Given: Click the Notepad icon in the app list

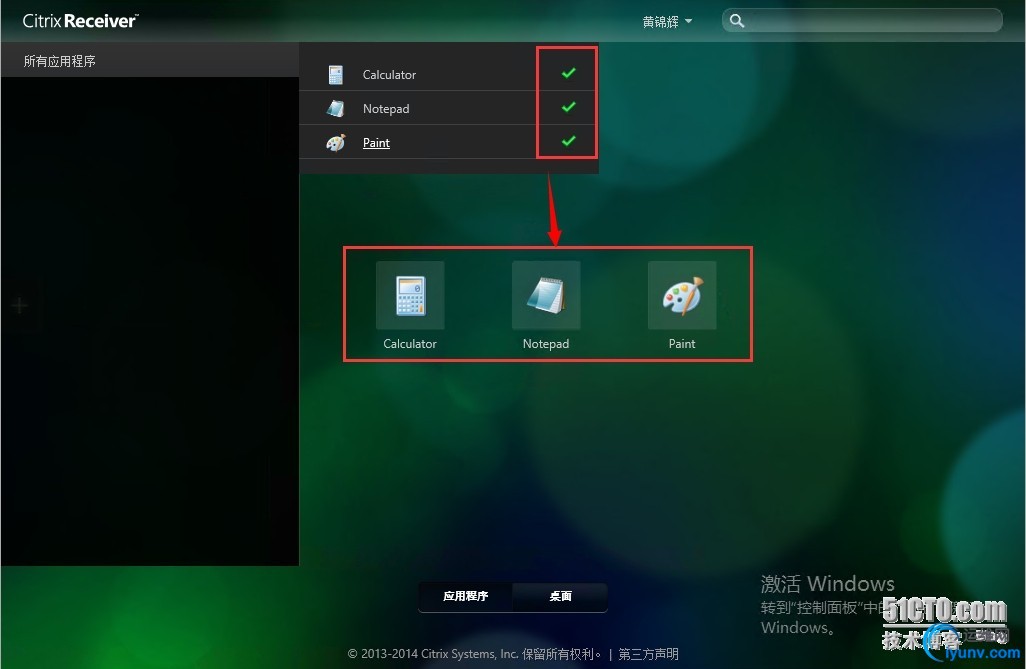Looking at the screenshot, I should click(x=336, y=109).
